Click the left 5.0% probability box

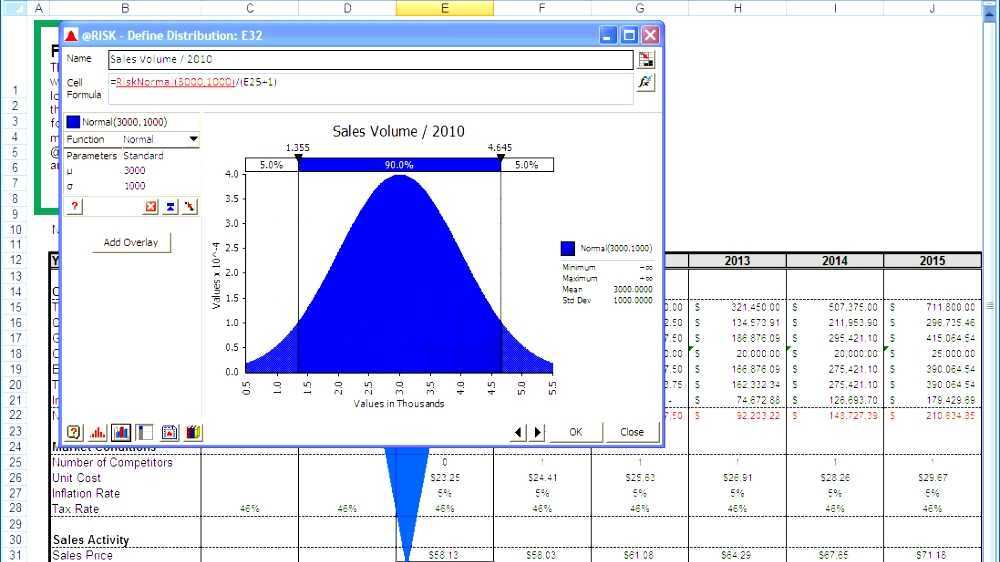coord(272,165)
